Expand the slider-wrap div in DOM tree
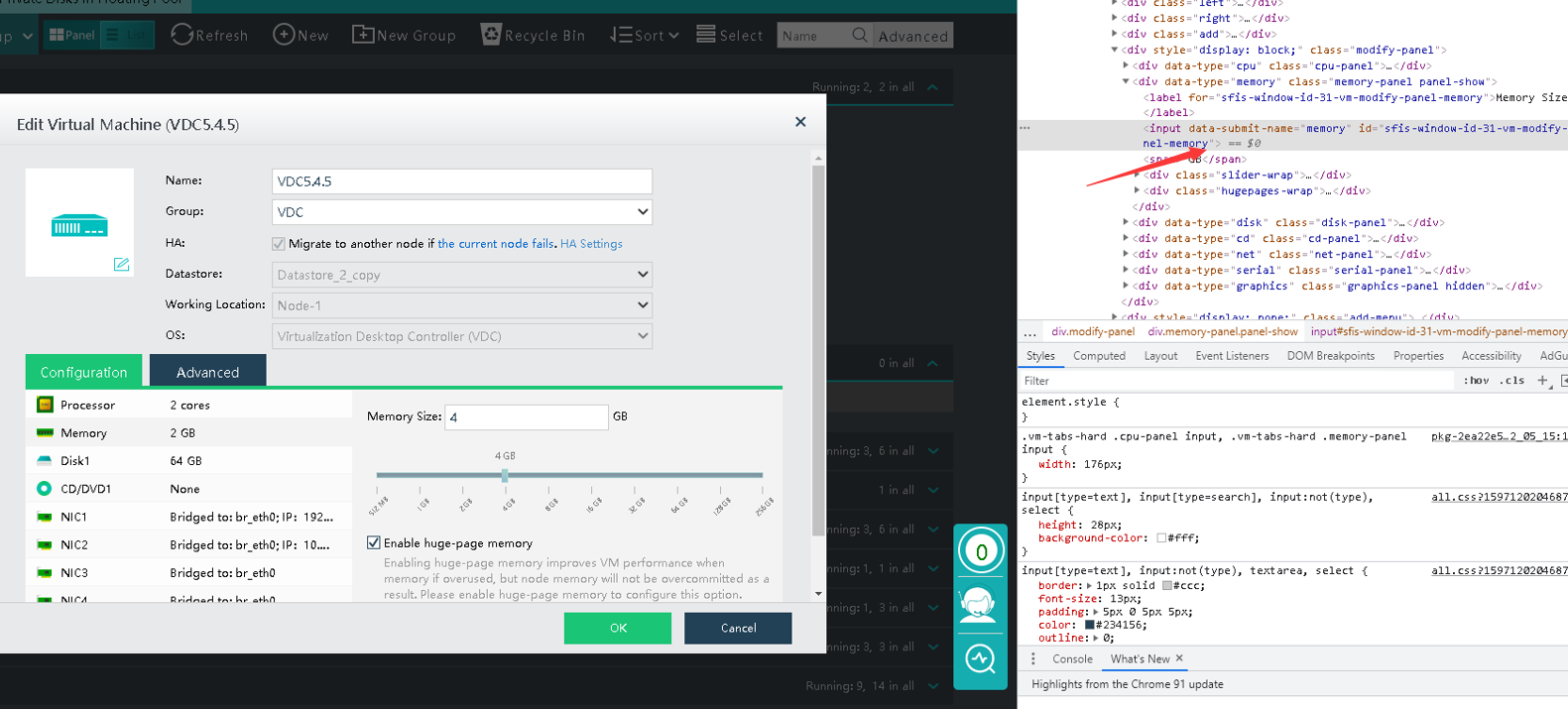This screenshot has width=1568, height=709. click(1137, 176)
